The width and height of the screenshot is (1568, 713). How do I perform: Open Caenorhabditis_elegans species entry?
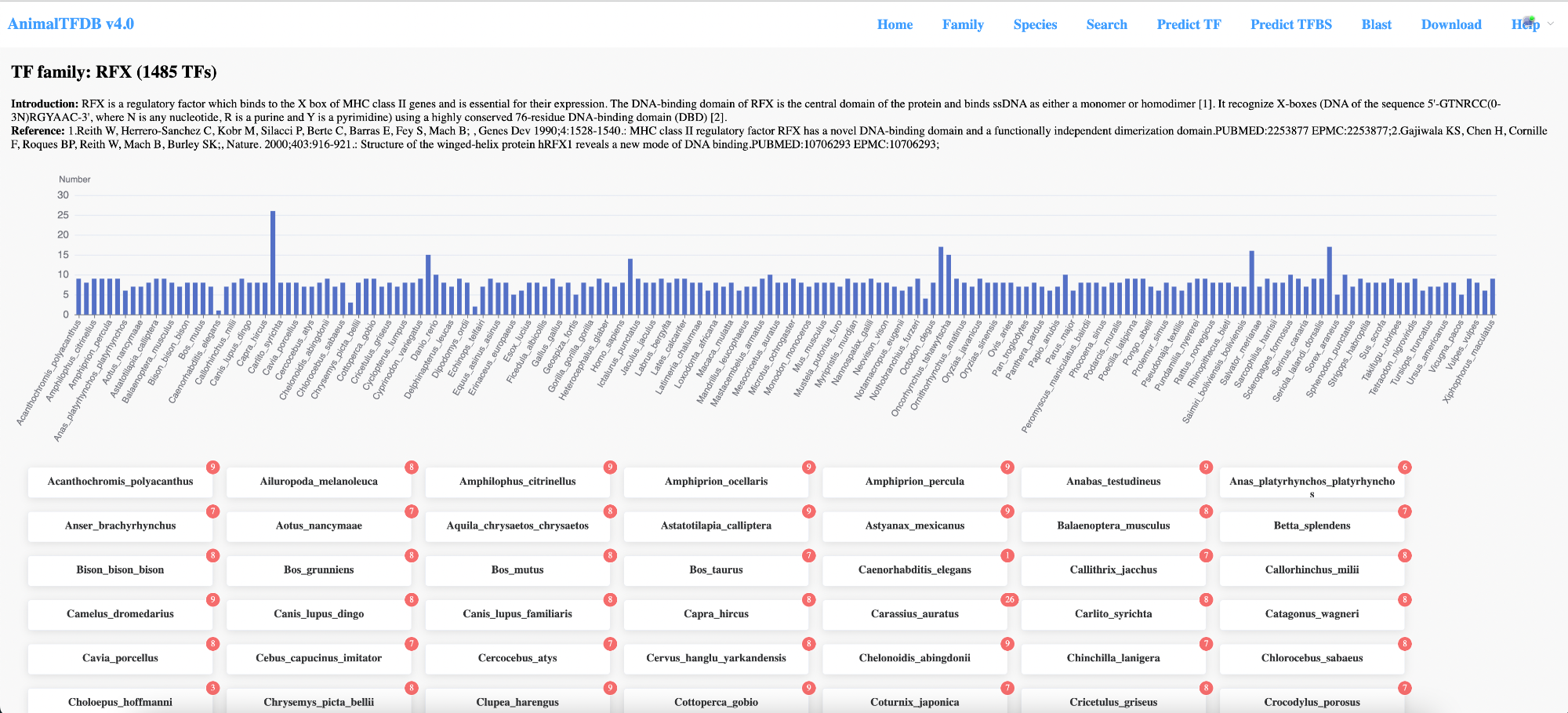914,570
